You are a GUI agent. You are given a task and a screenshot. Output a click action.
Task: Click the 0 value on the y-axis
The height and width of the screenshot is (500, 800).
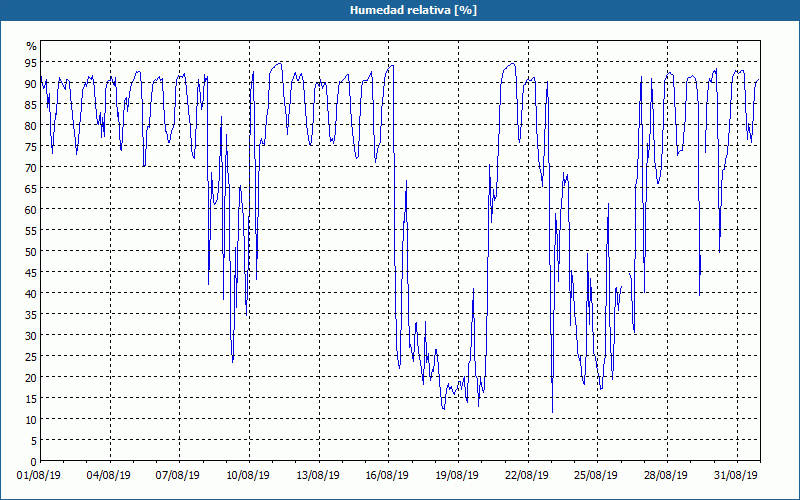coord(34,462)
